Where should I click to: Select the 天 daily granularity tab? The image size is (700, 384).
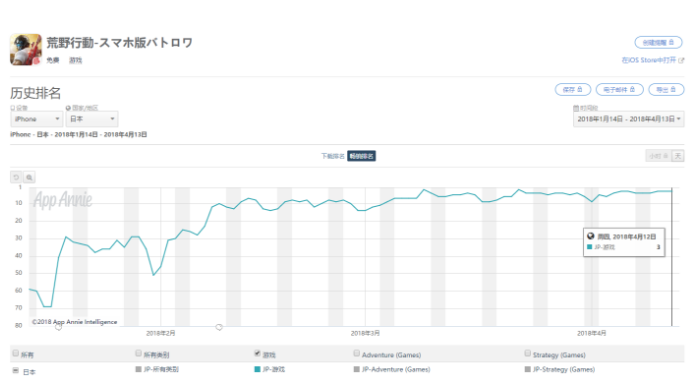coord(678,156)
